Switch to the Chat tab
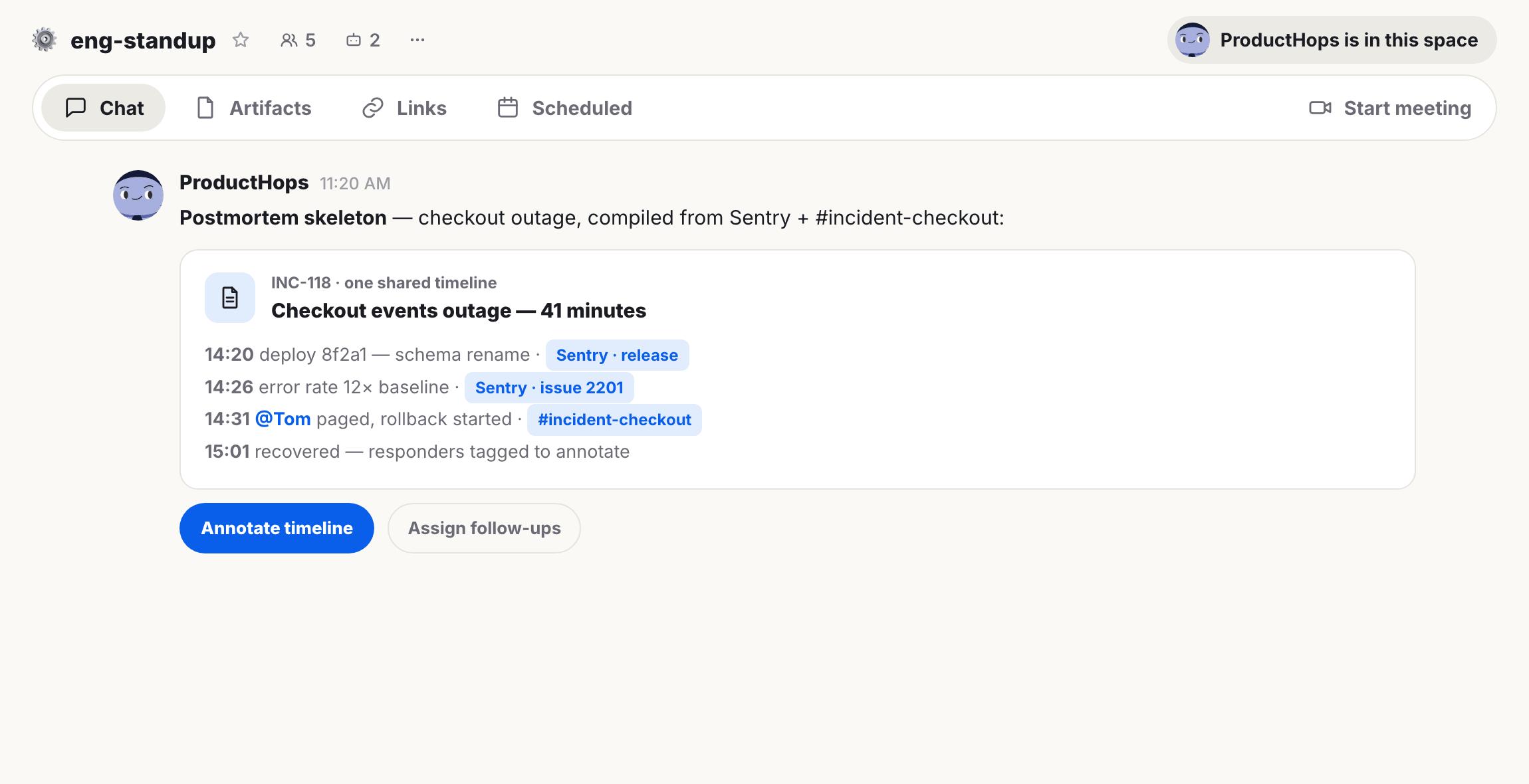The height and width of the screenshot is (784, 1529). (x=104, y=108)
